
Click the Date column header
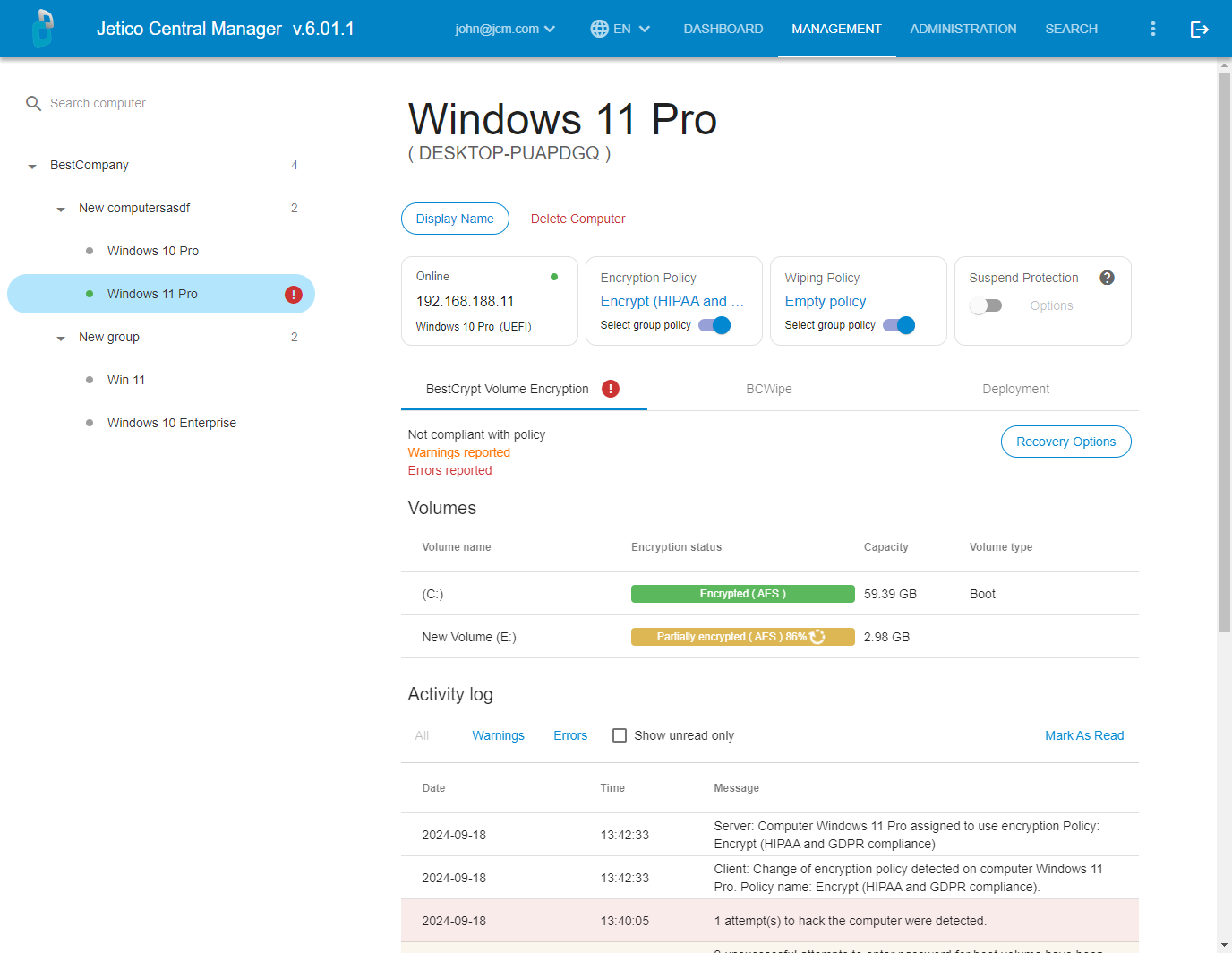coord(433,788)
